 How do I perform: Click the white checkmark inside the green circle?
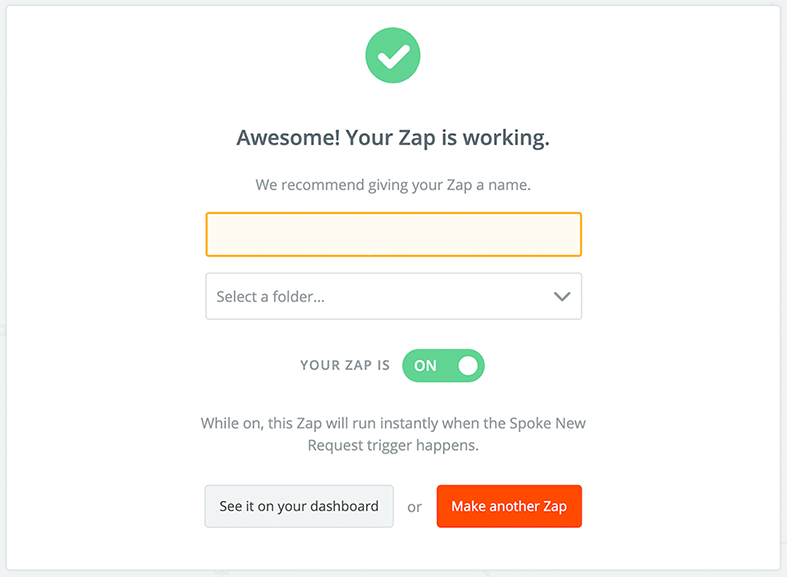tap(394, 56)
